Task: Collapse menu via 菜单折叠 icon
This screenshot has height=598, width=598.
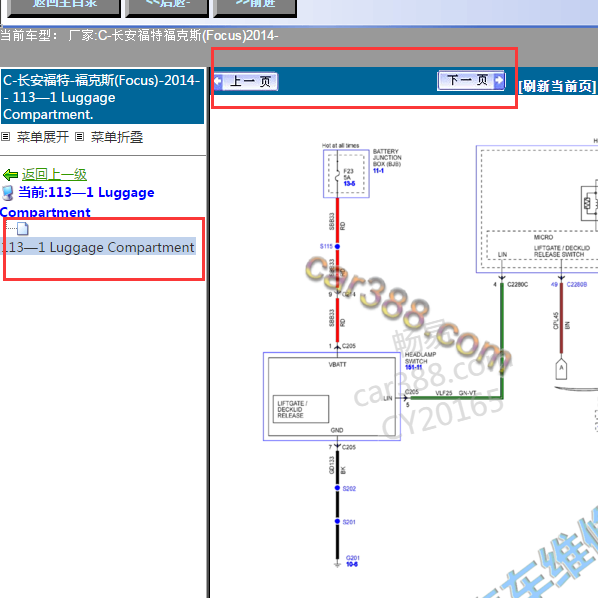Action: point(79,137)
